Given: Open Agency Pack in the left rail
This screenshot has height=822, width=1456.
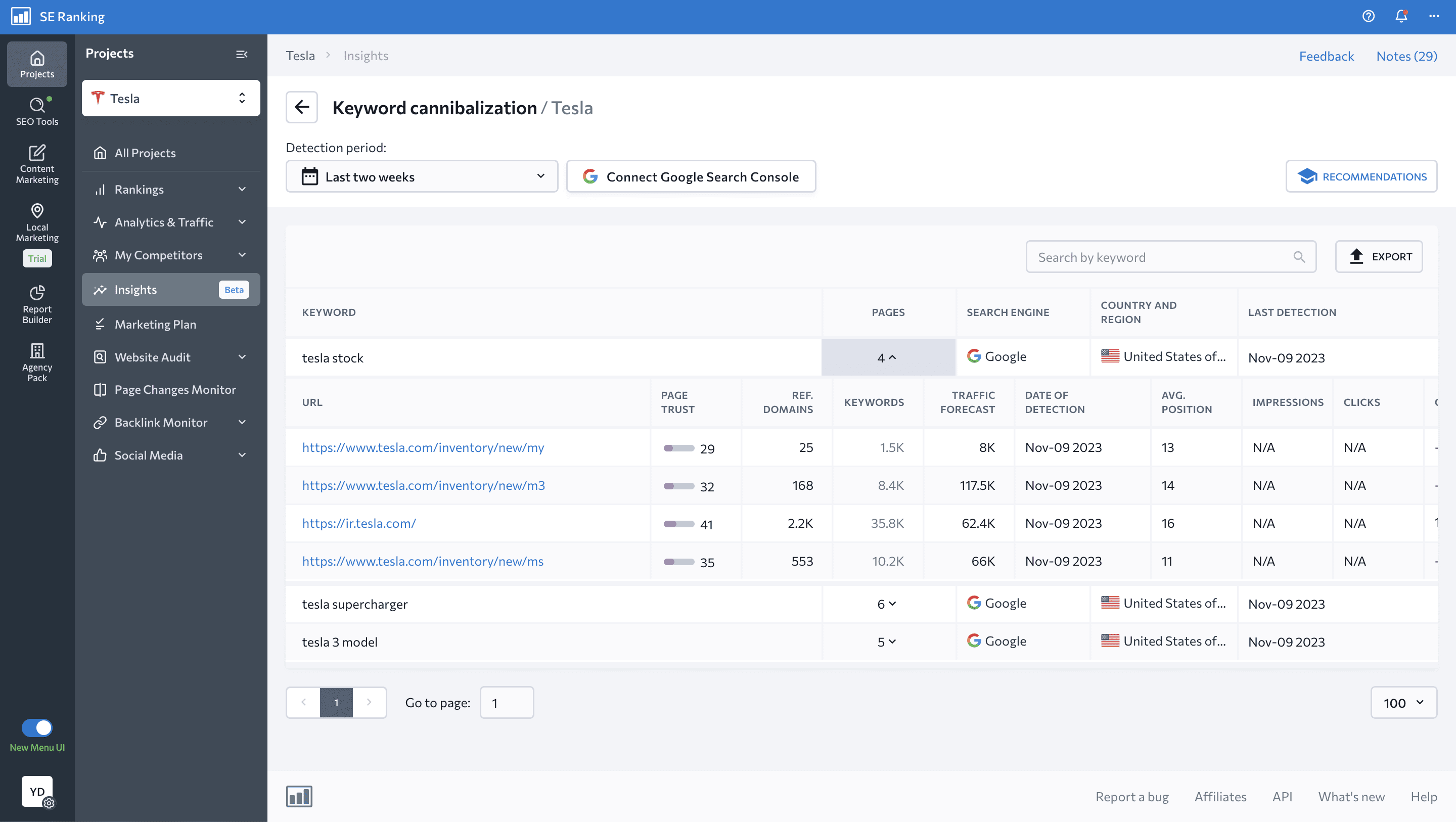Looking at the screenshot, I should tap(37, 363).
